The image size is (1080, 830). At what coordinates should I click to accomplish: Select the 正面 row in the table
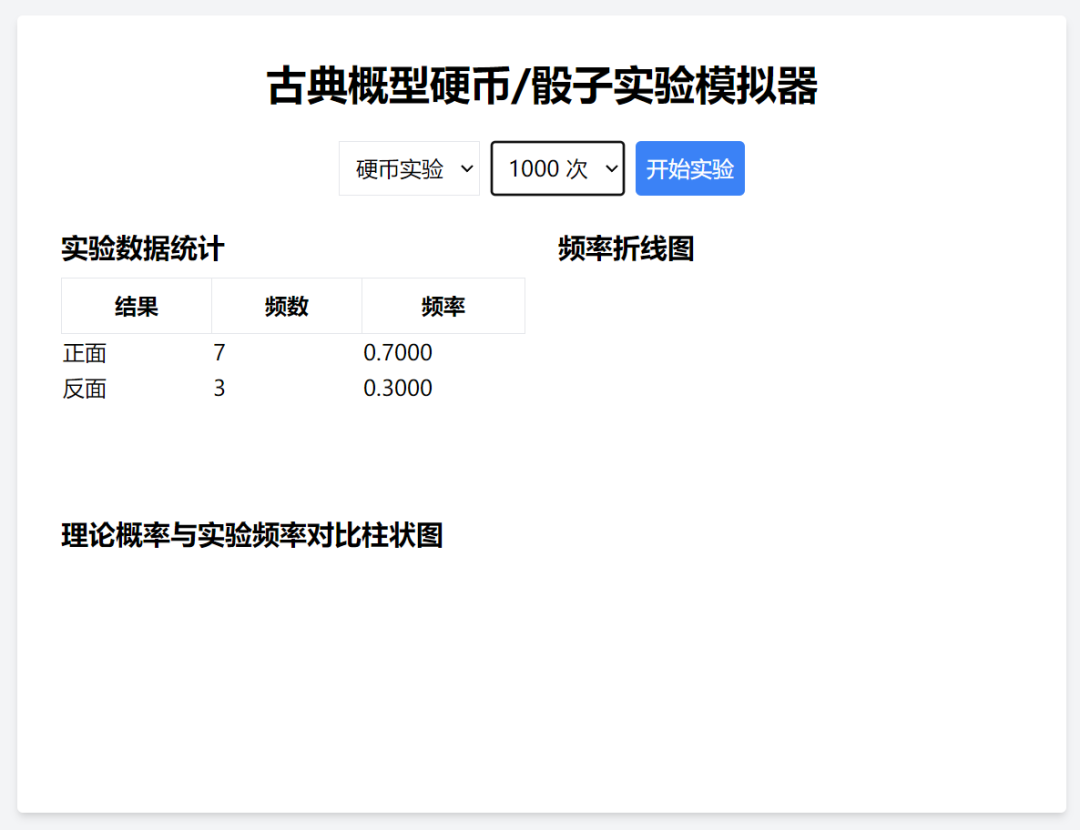tap(85, 352)
